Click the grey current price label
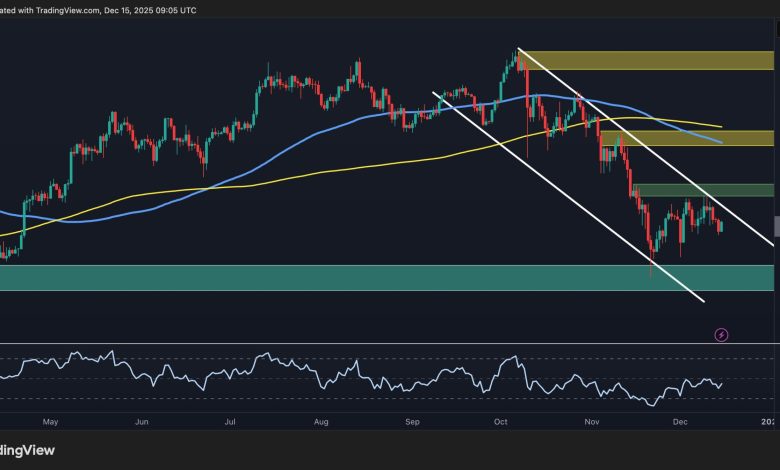Viewport: 780px width, 470px height. point(776,227)
